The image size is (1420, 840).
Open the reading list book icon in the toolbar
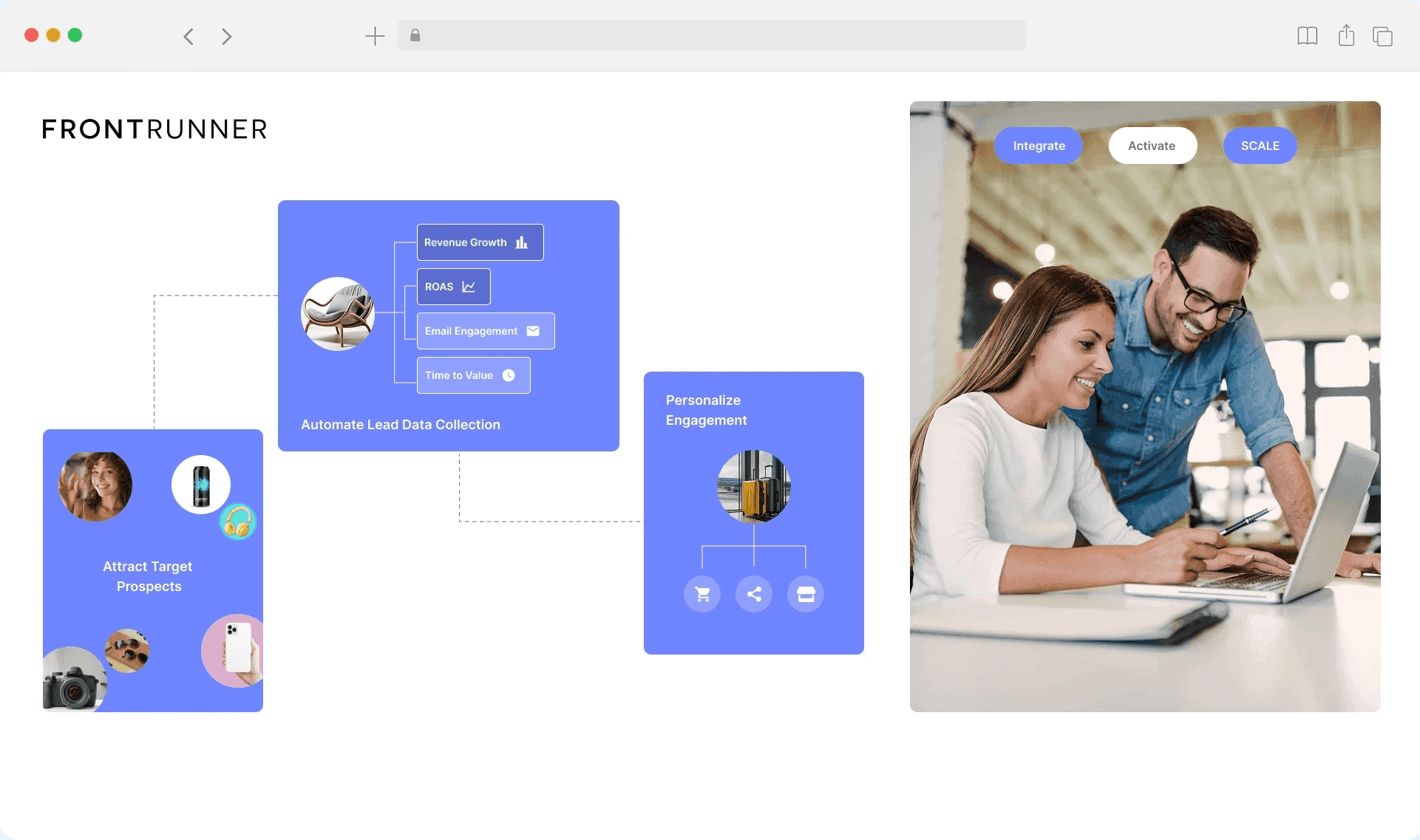1308,35
